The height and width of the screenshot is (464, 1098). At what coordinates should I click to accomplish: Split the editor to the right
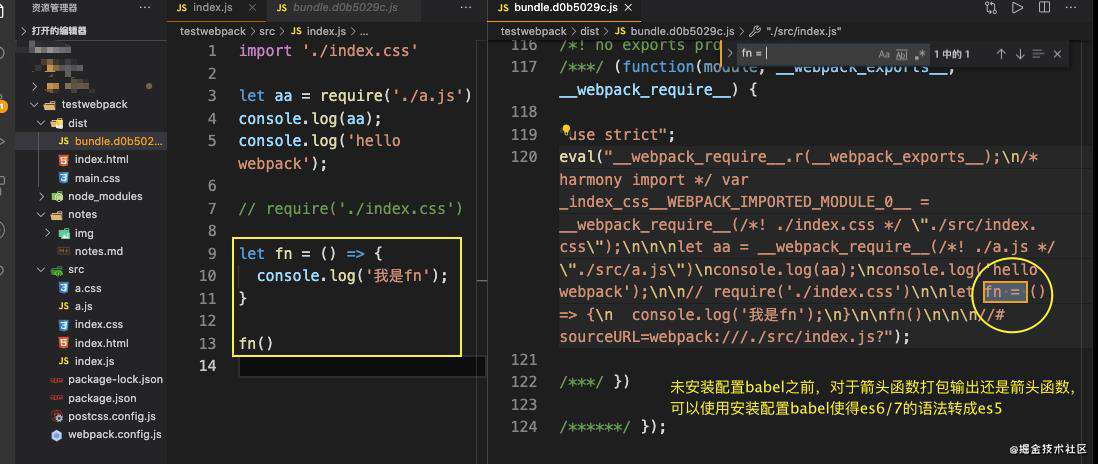click(x=1044, y=8)
